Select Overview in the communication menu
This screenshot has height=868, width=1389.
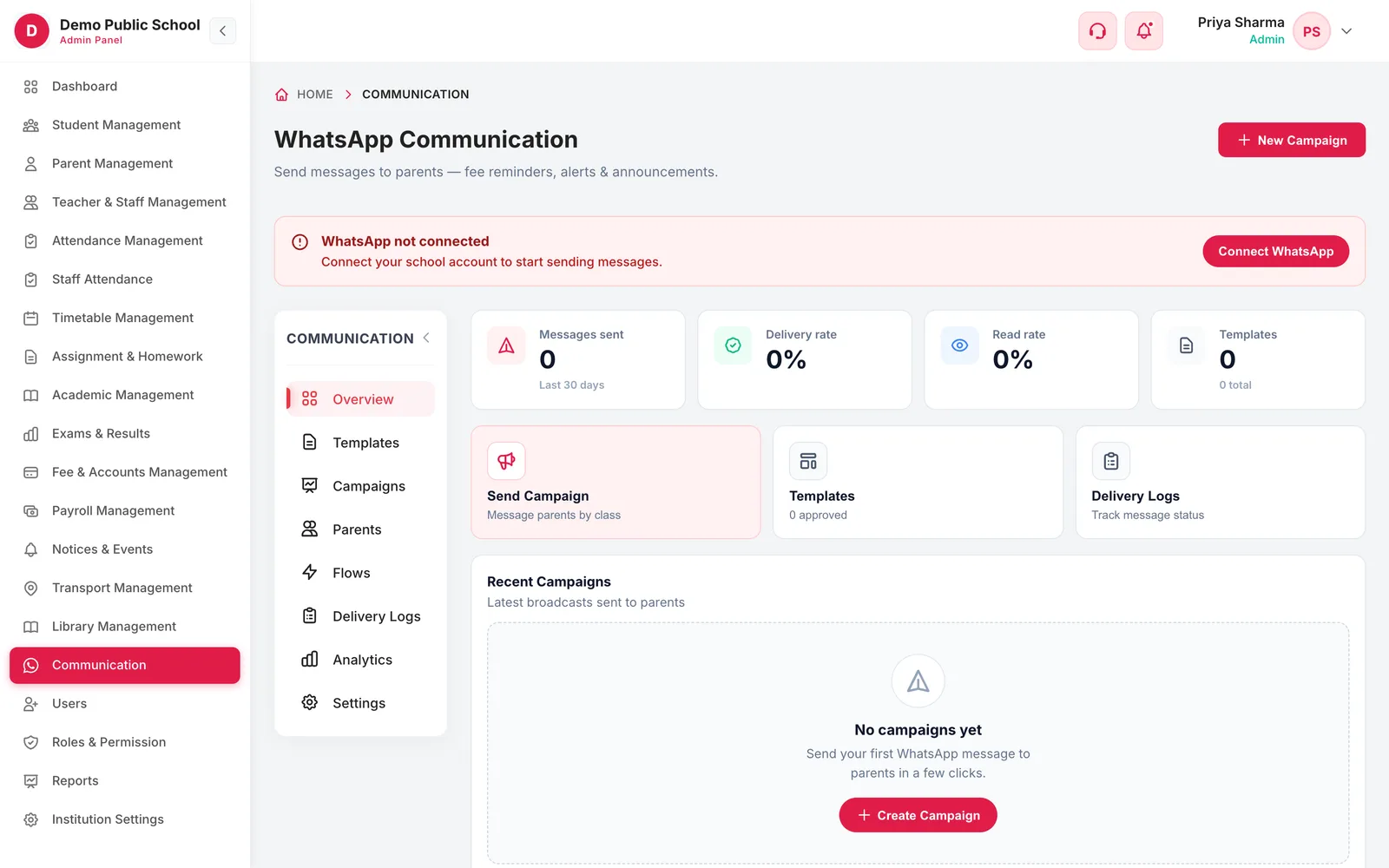[360, 399]
